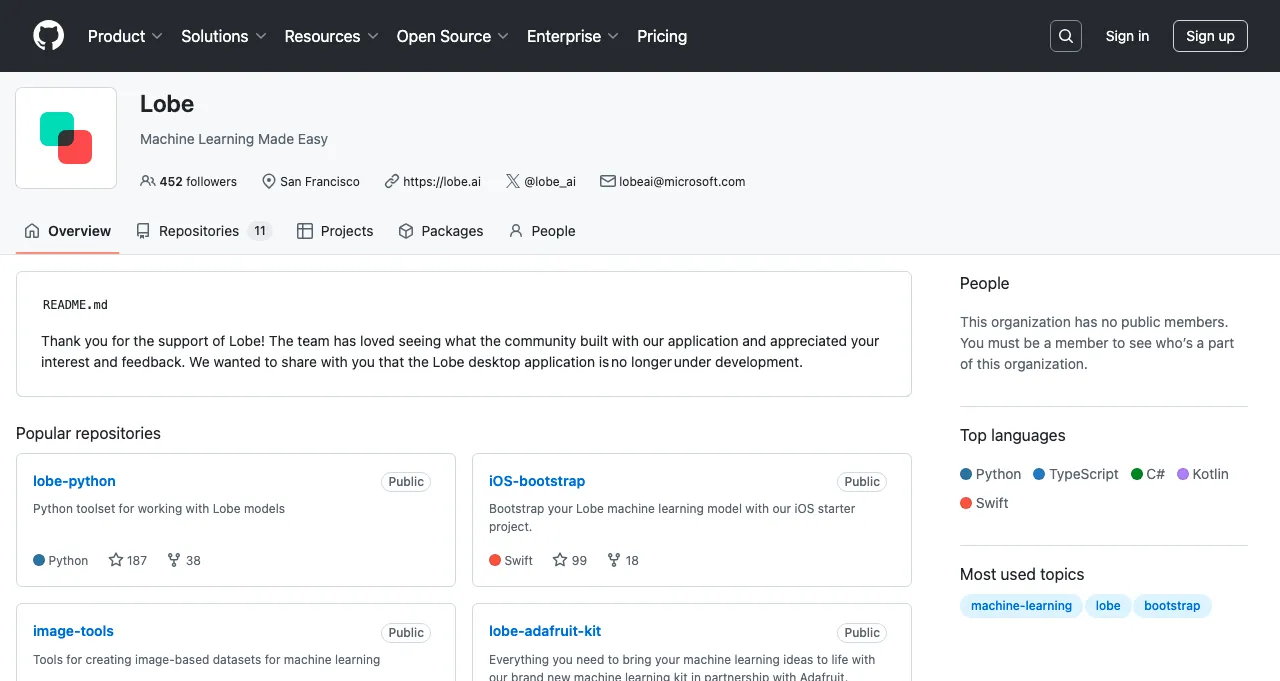Click star count on iOS-bootstrap
Image resolution: width=1280 pixels, height=681 pixels.
click(x=570, y=560)
